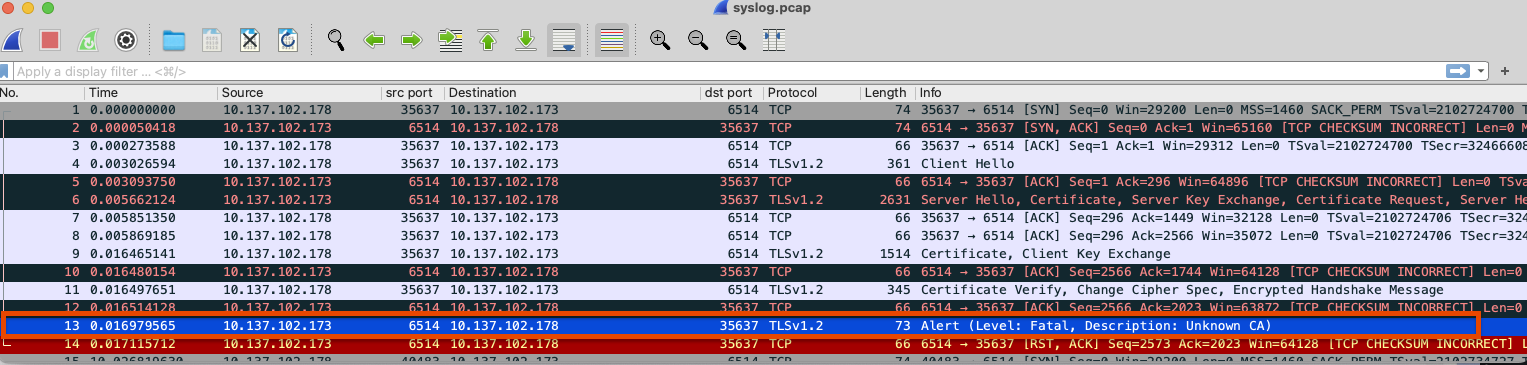This screenshot has height=365, width=1527.
Task: Restart the current capture with the green fin
Action: coord(88,40)
